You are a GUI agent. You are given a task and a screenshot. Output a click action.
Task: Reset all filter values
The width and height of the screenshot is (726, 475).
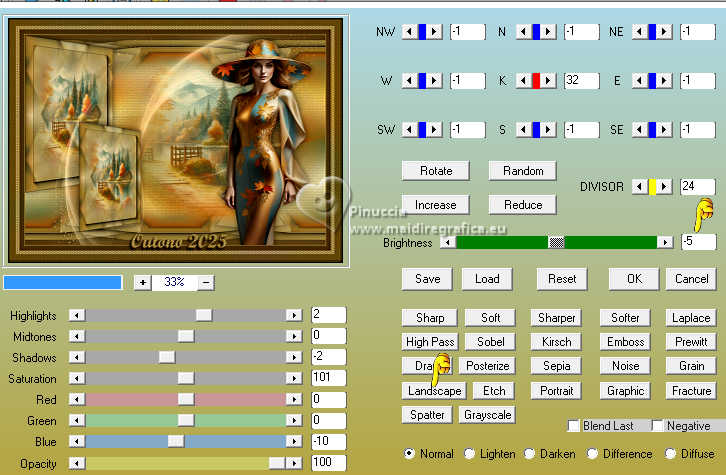click(562, 279)
